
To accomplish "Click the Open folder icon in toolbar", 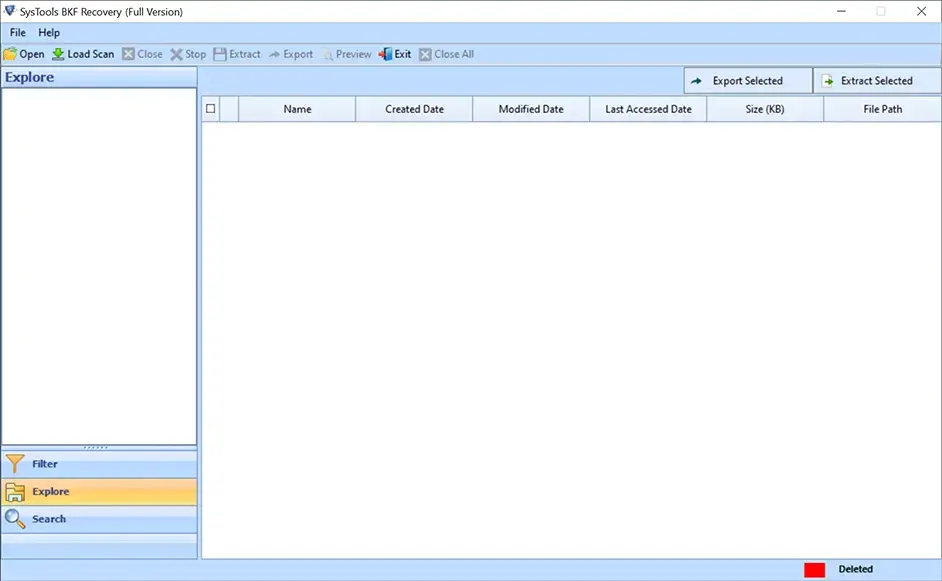I will [10, 54].
